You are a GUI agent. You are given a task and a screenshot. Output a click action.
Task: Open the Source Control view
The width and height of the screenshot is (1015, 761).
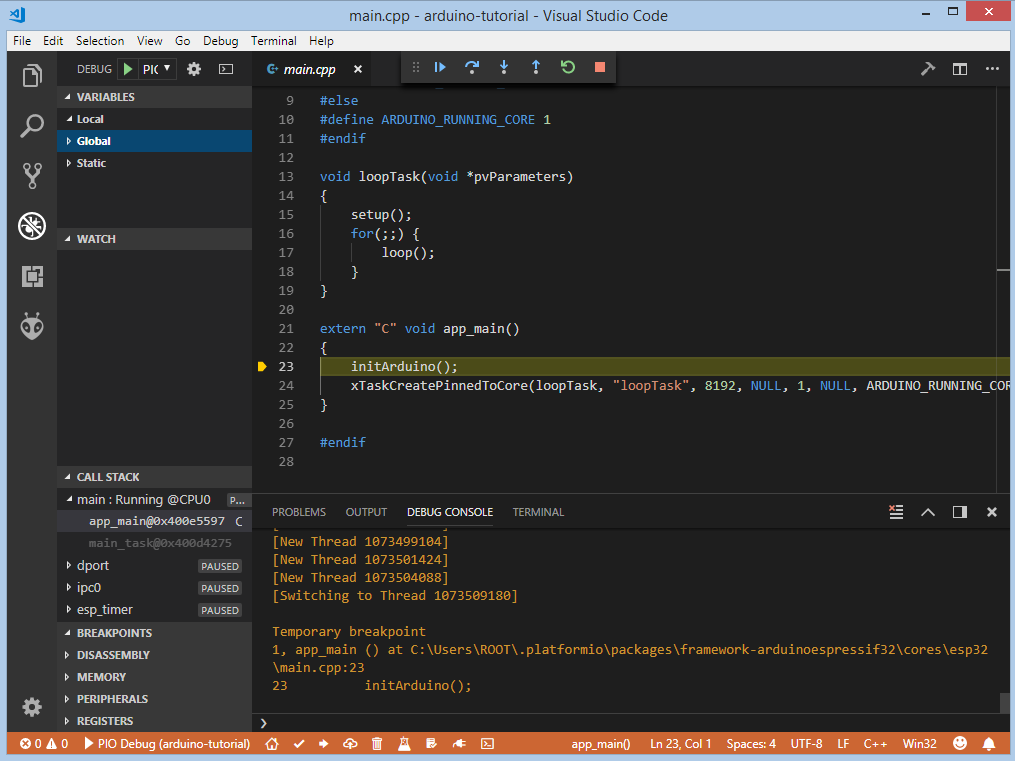[32, 176]
